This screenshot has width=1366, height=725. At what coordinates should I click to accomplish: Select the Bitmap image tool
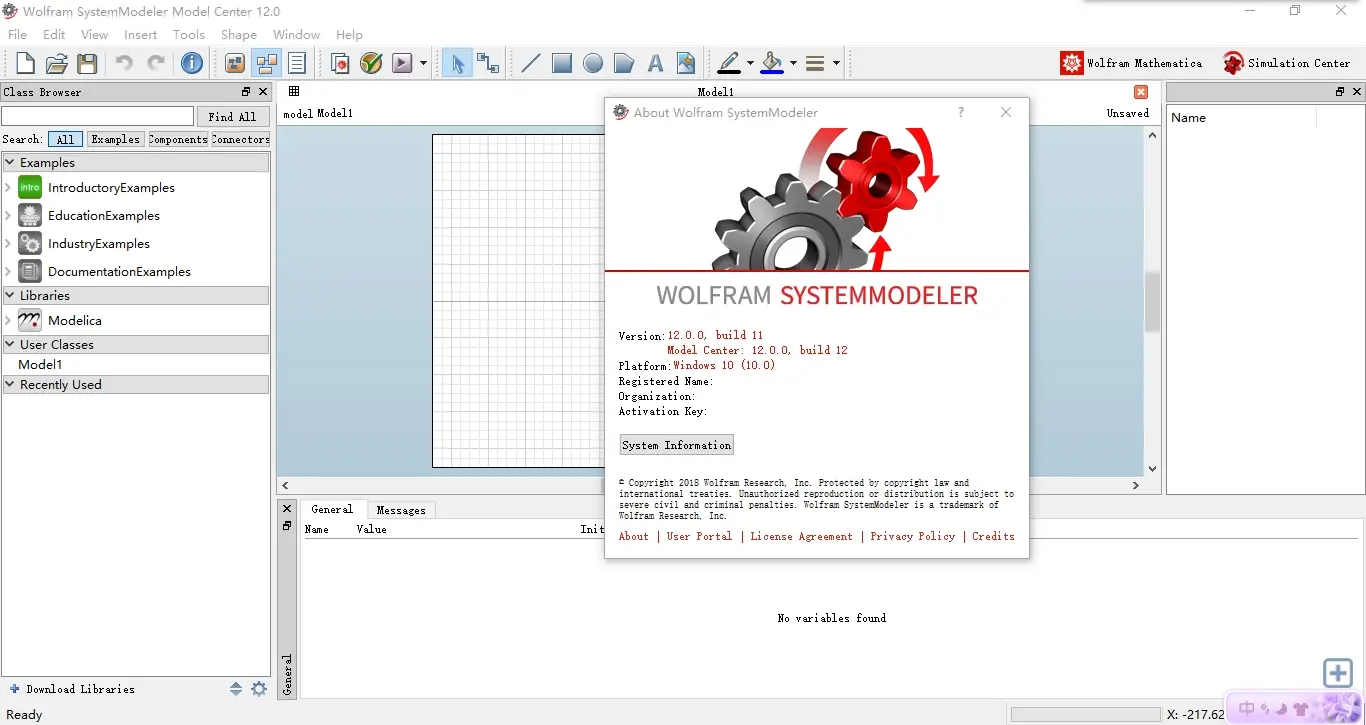(686, 64)
